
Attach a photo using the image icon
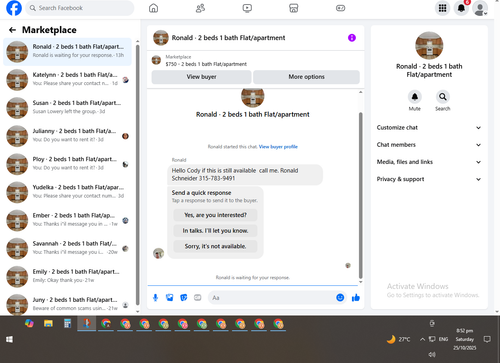[170, 297]
